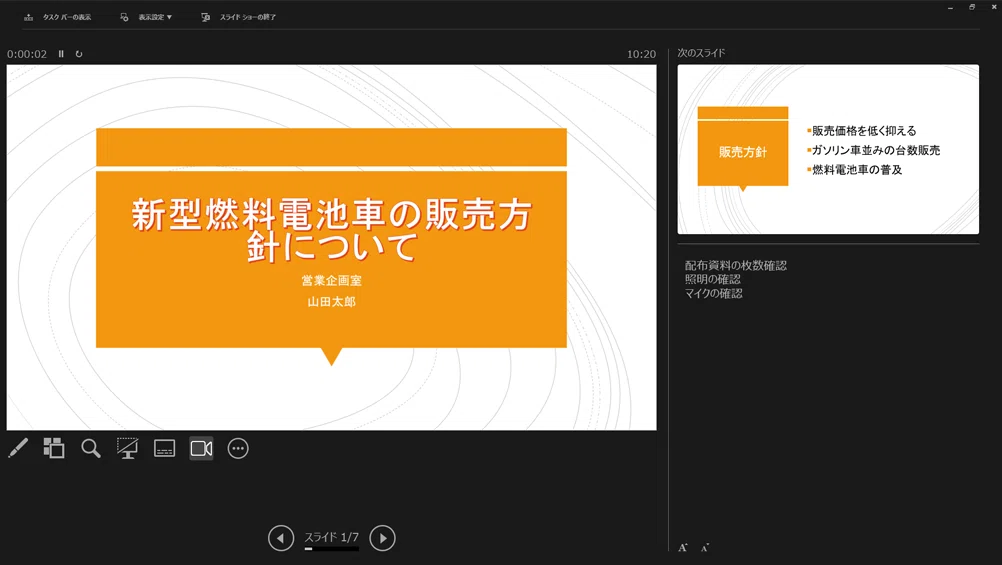1002x565 pixels.
Task: Click the current slide in main view
Action: (x=332, y=247)
